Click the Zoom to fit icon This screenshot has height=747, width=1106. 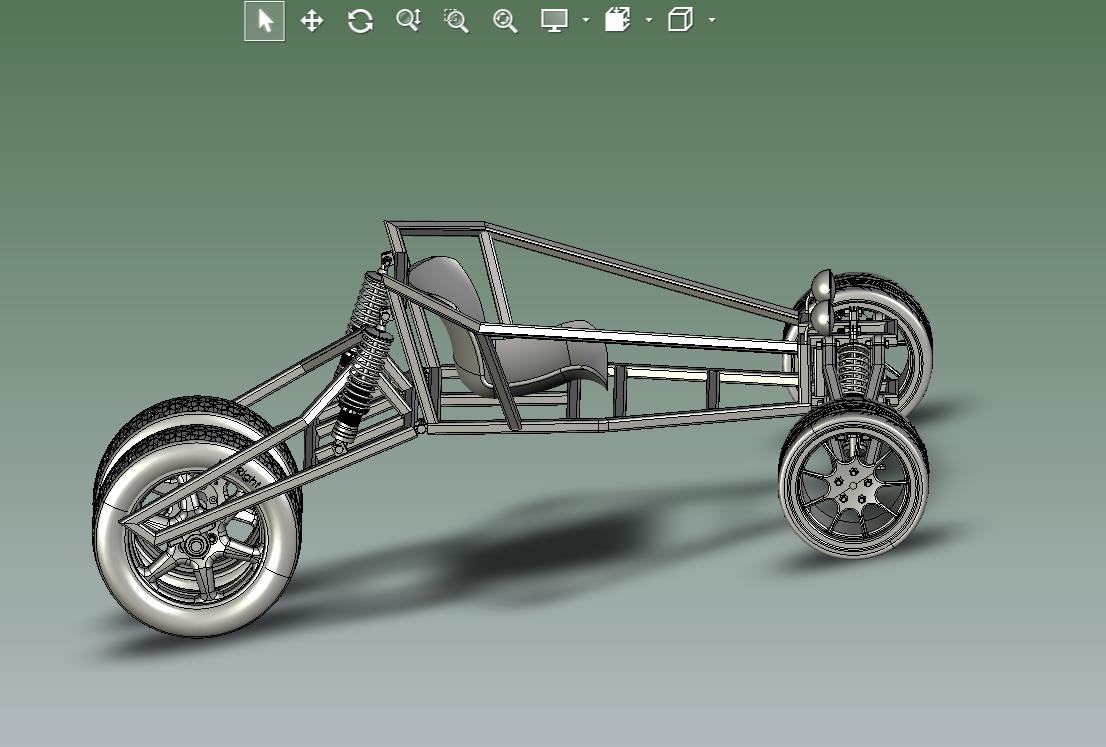(505, 21)
